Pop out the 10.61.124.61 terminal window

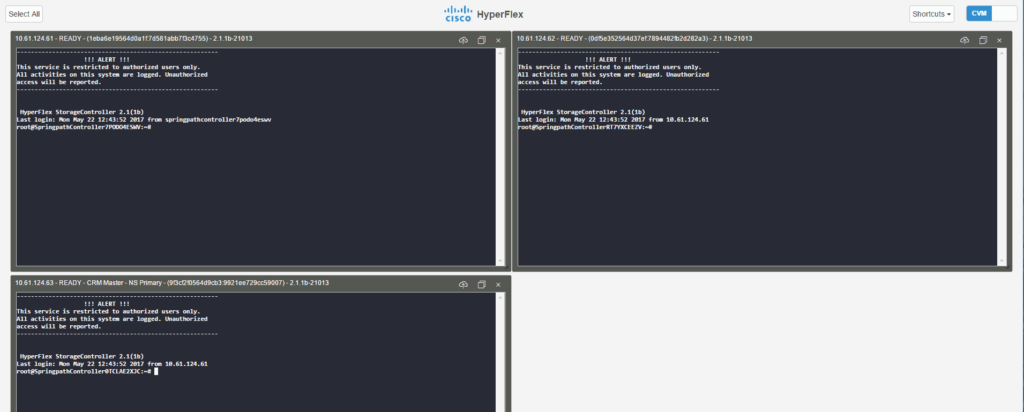click(481, 40)
